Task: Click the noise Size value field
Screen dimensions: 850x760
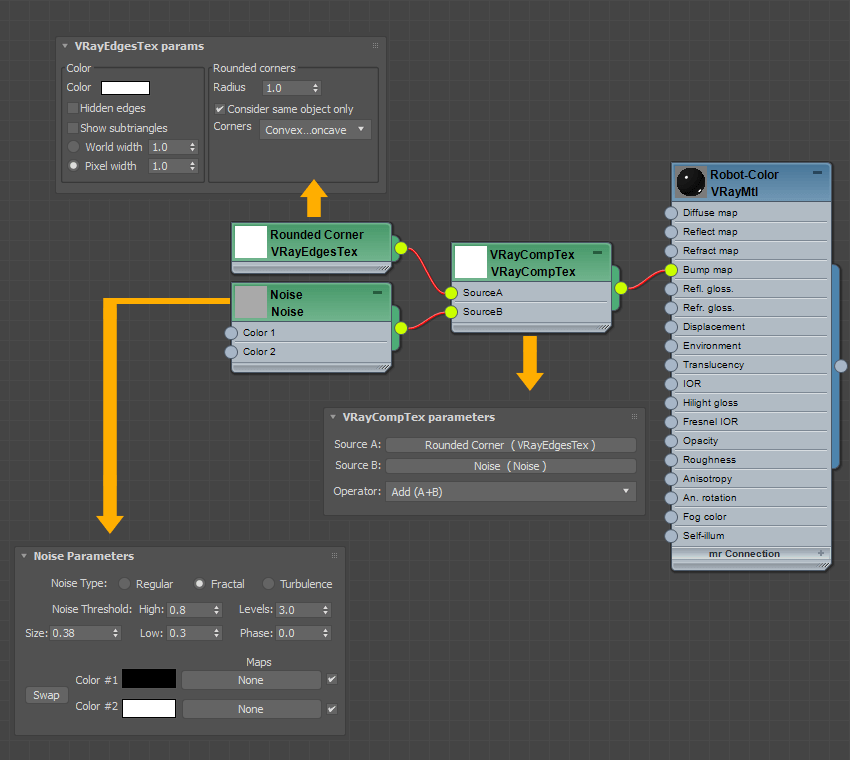Action: pyautogui.click(x=79, y=633)
